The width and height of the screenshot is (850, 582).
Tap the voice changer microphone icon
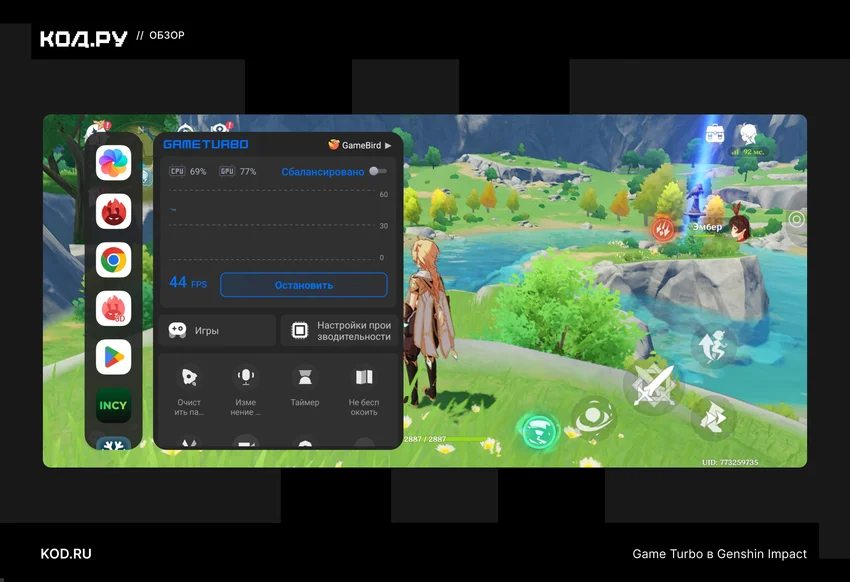246,377
